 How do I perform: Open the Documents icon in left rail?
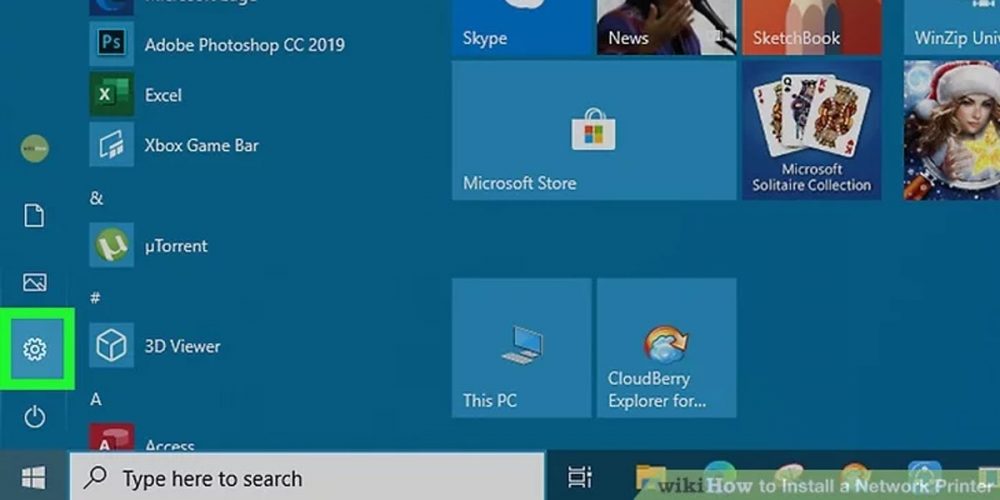[35, 215]
